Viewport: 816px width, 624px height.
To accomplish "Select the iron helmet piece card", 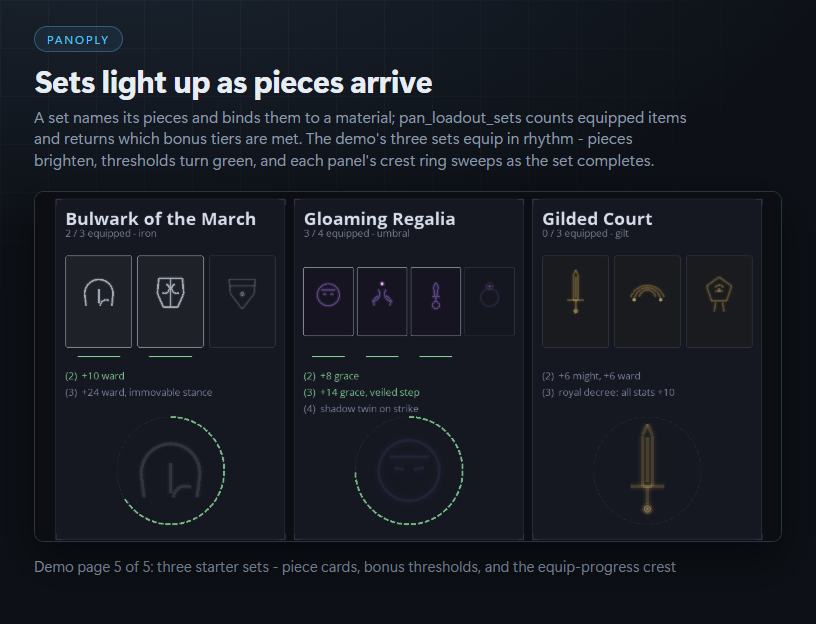I will [98, 301].
